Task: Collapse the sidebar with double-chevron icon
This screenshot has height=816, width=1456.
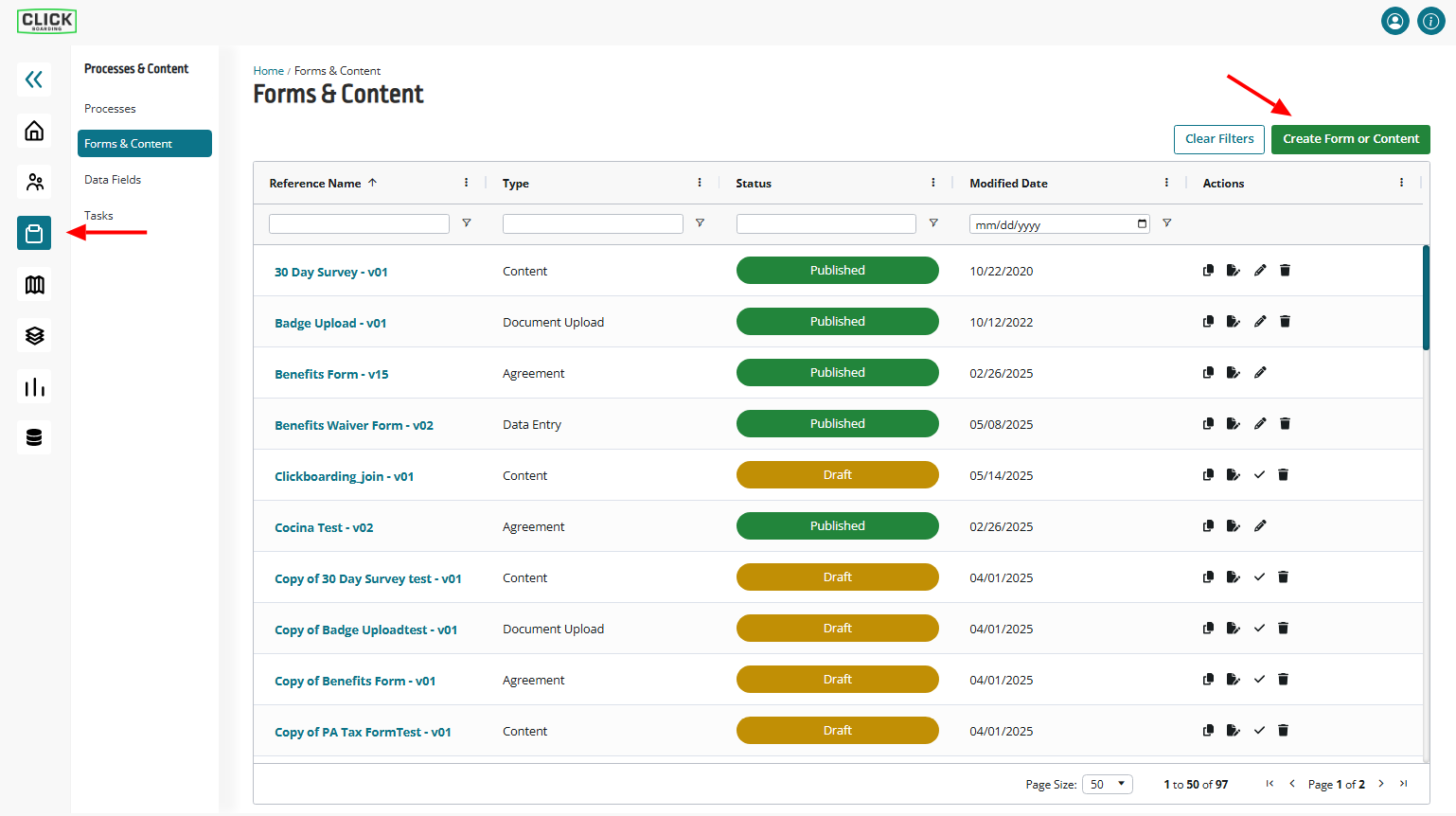Action: [34, 80]
